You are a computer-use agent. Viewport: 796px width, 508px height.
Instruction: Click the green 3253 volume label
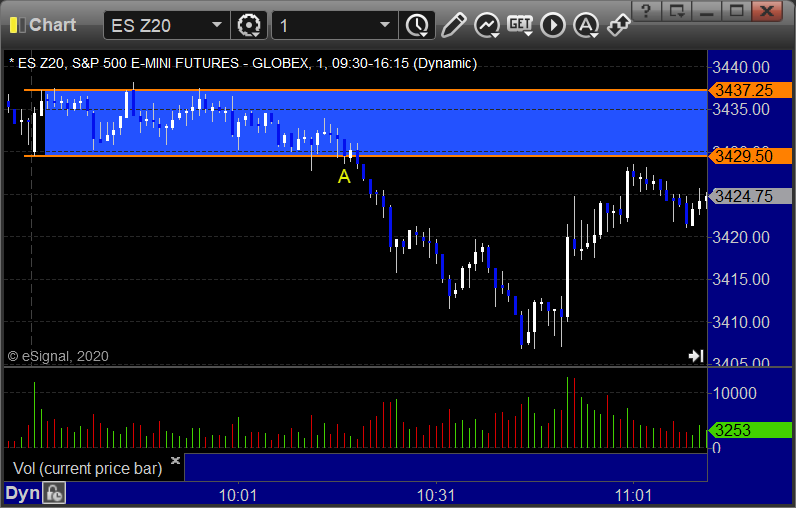point(750,430)
